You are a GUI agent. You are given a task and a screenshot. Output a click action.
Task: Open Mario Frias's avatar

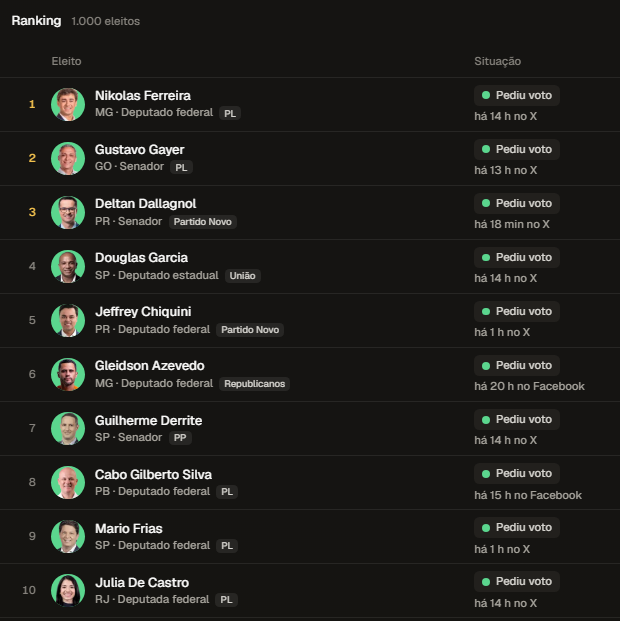coord(68,536)
